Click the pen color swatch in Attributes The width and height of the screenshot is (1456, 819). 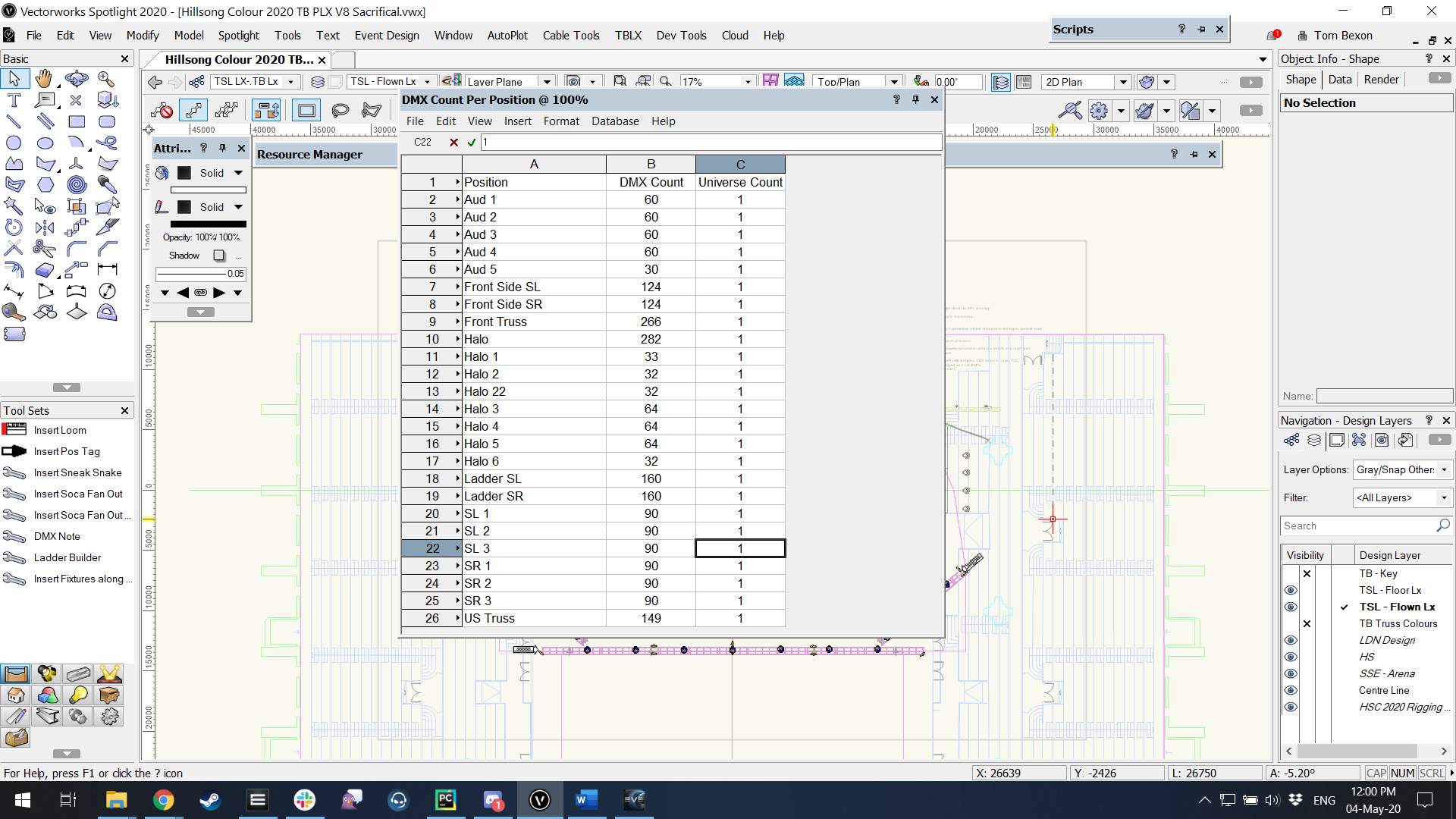[x=184, y=207]
